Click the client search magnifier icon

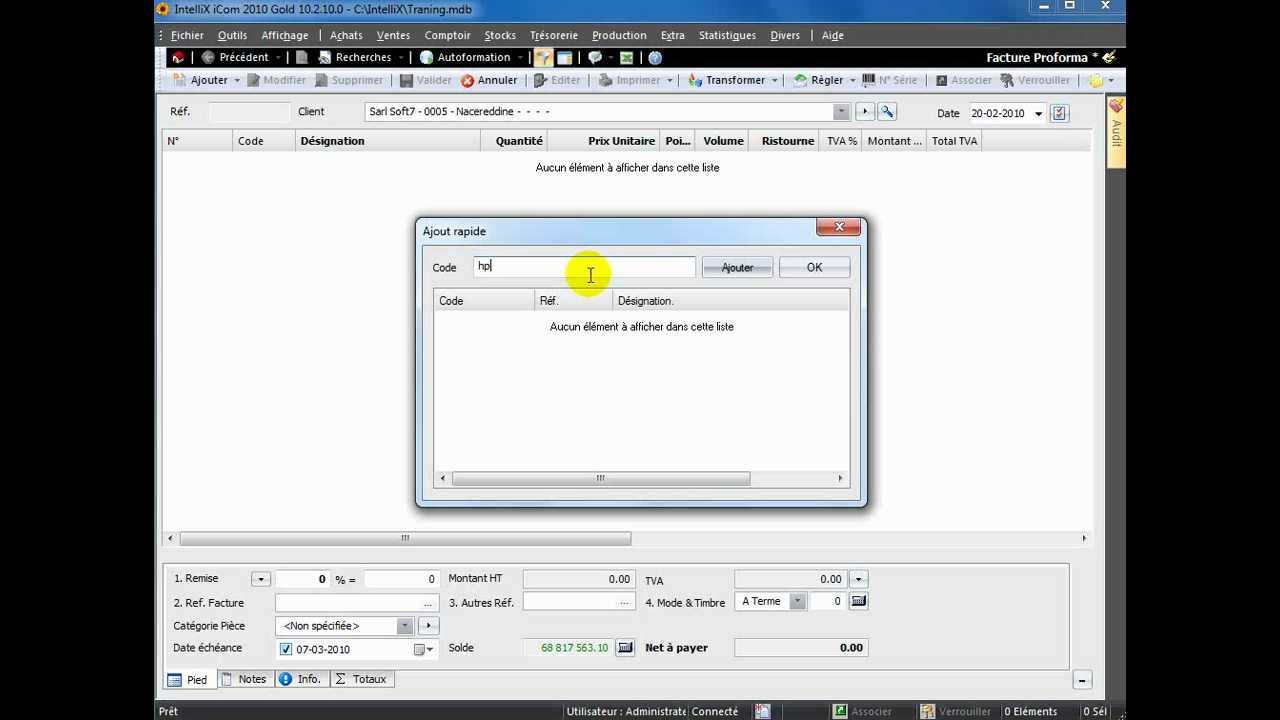[886, 112]
